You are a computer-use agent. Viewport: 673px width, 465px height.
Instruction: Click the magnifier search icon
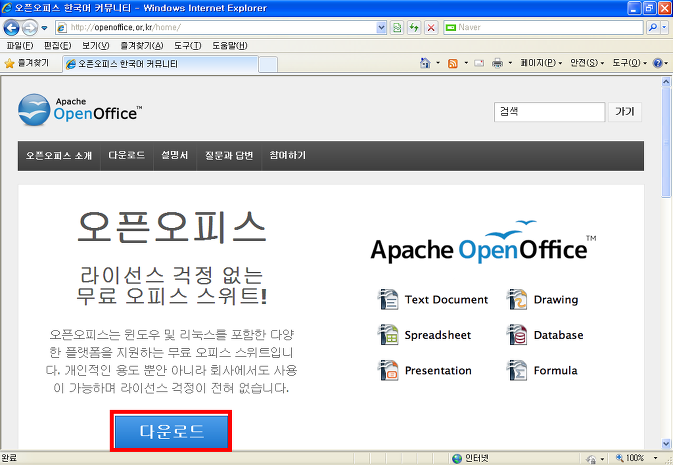653,27
